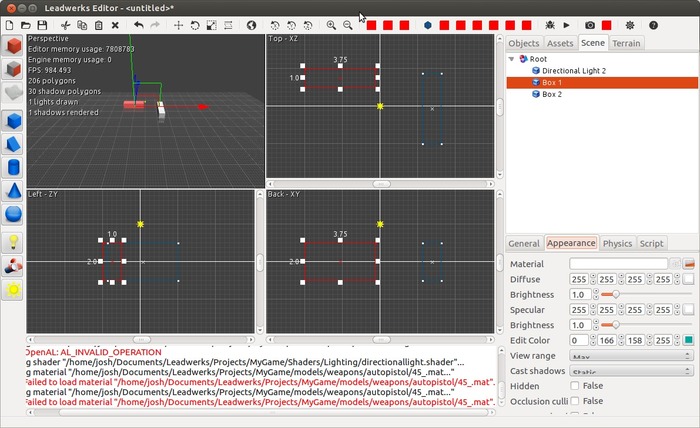
Task: Open help with the question mark icon
Action: [654, 25]
